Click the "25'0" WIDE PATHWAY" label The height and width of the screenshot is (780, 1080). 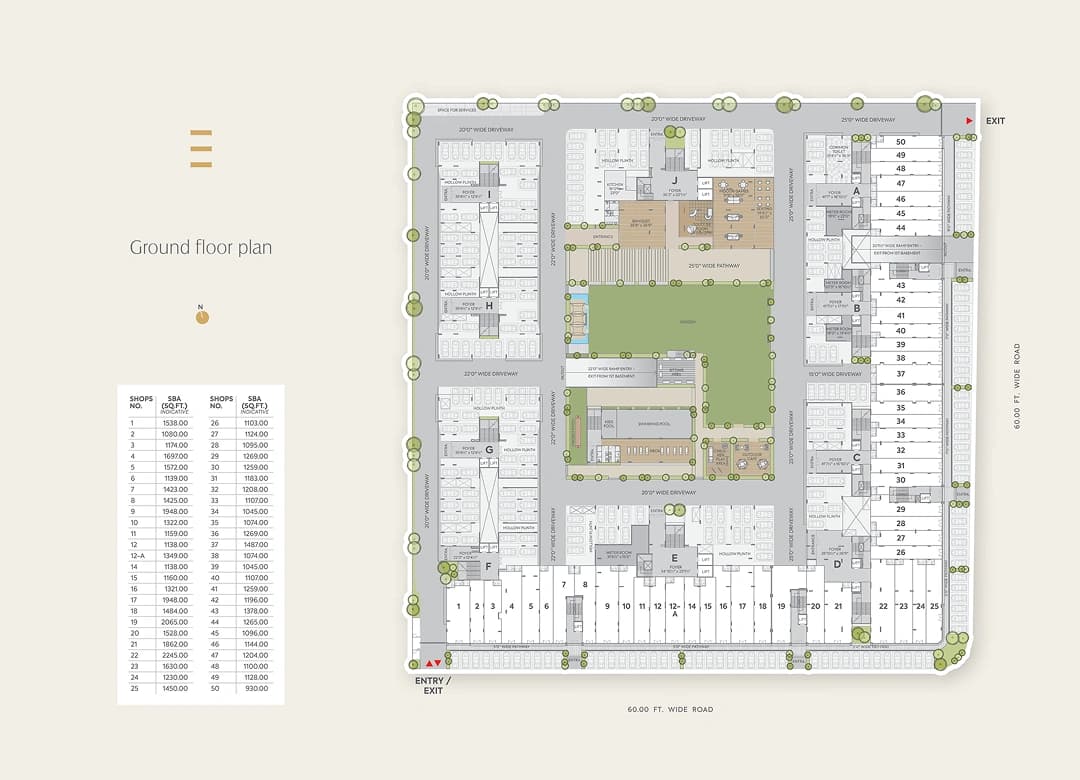[714, 265]
